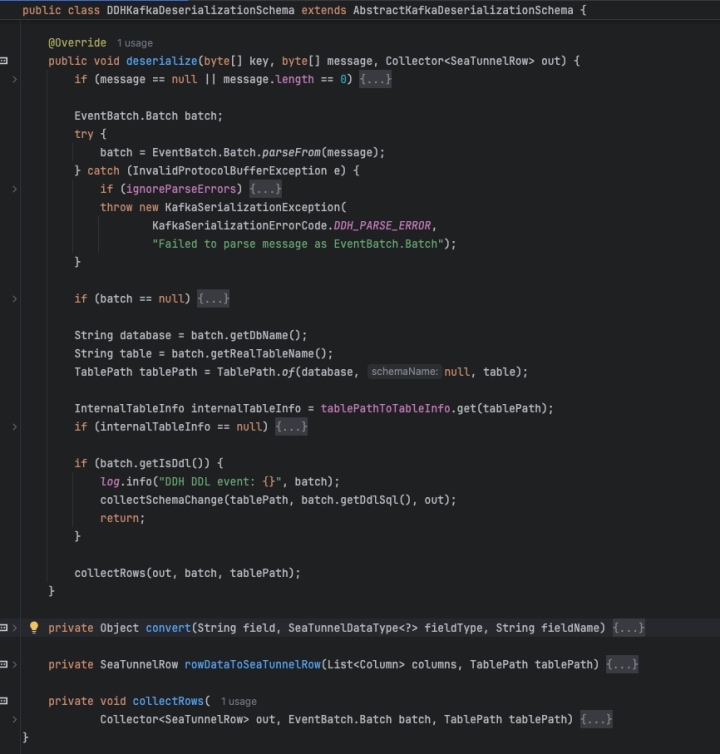Click '1 usage' hint next to collectRows
This screenshot has height=754, width=720.
(238, 702)
